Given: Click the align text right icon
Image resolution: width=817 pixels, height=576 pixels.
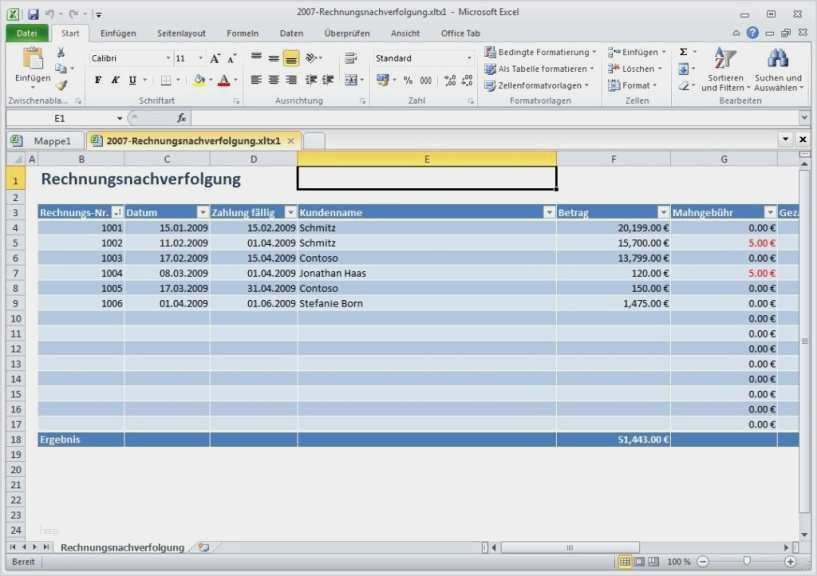Looking at the screenshot, I should (x=291, y=80).
